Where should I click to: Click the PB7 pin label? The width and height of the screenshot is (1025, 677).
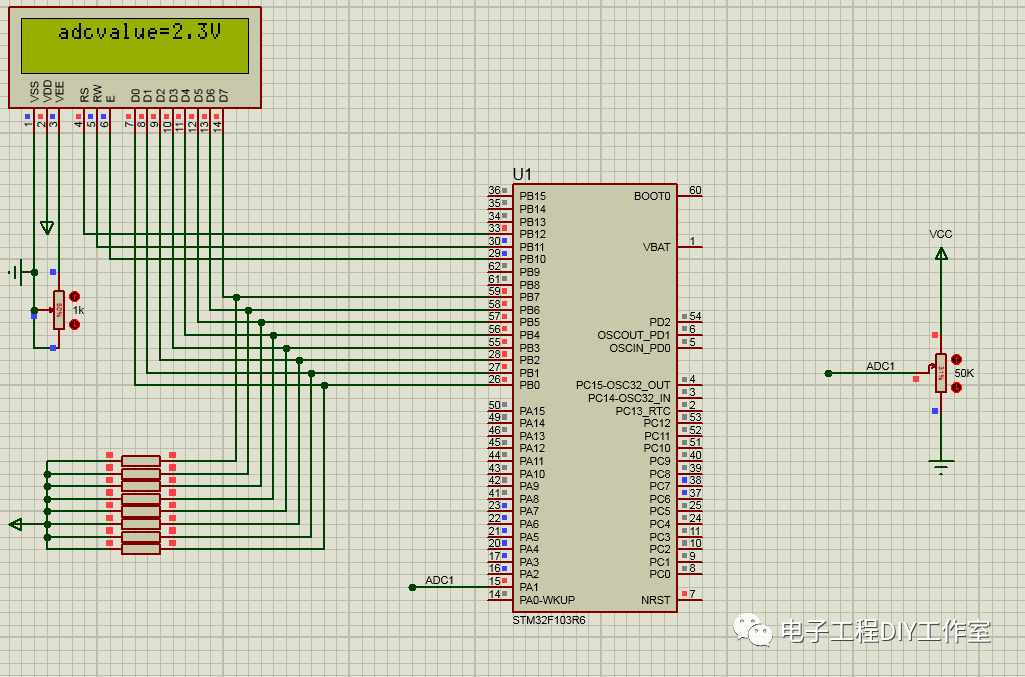(x=529, y=297)
